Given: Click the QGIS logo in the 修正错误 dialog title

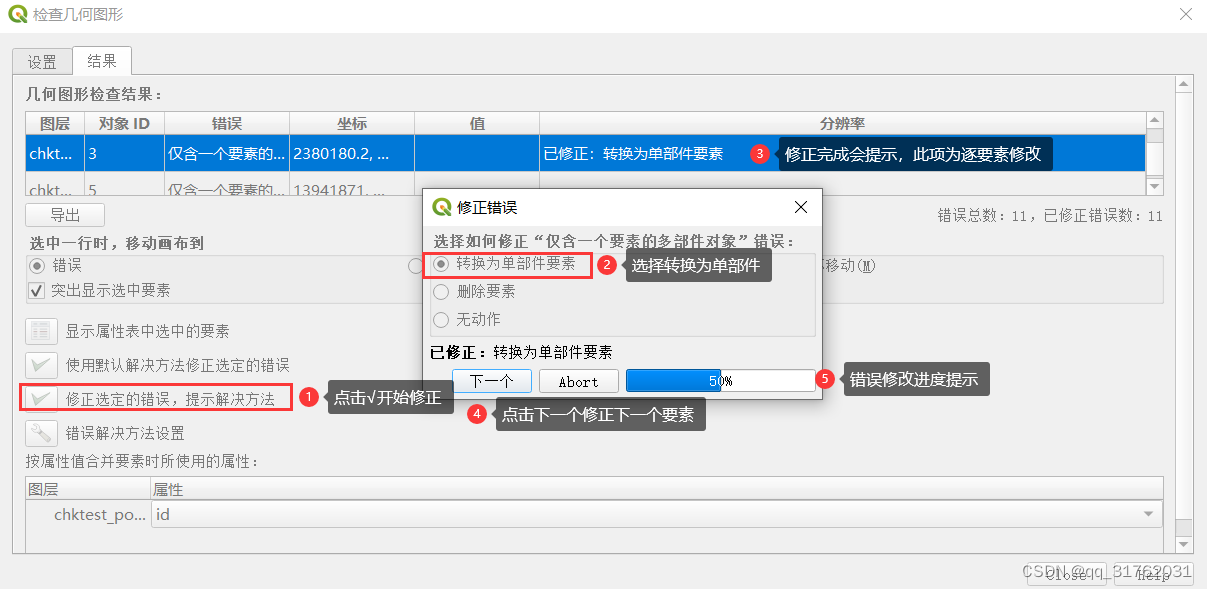Looking at the screenshot, I should [441, 207].
